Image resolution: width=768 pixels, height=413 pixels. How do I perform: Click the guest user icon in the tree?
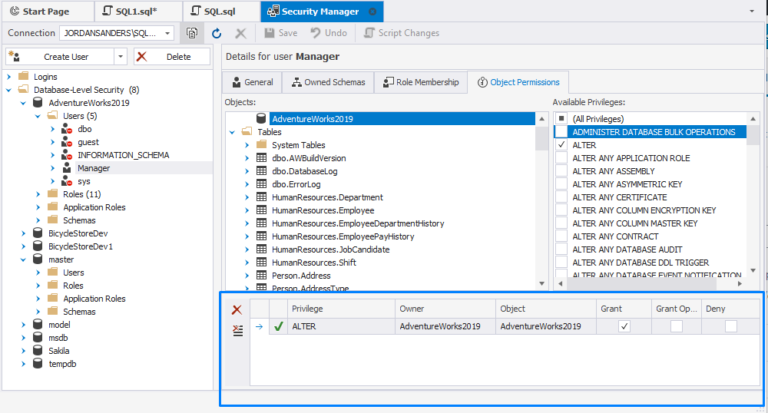[67, 142]
